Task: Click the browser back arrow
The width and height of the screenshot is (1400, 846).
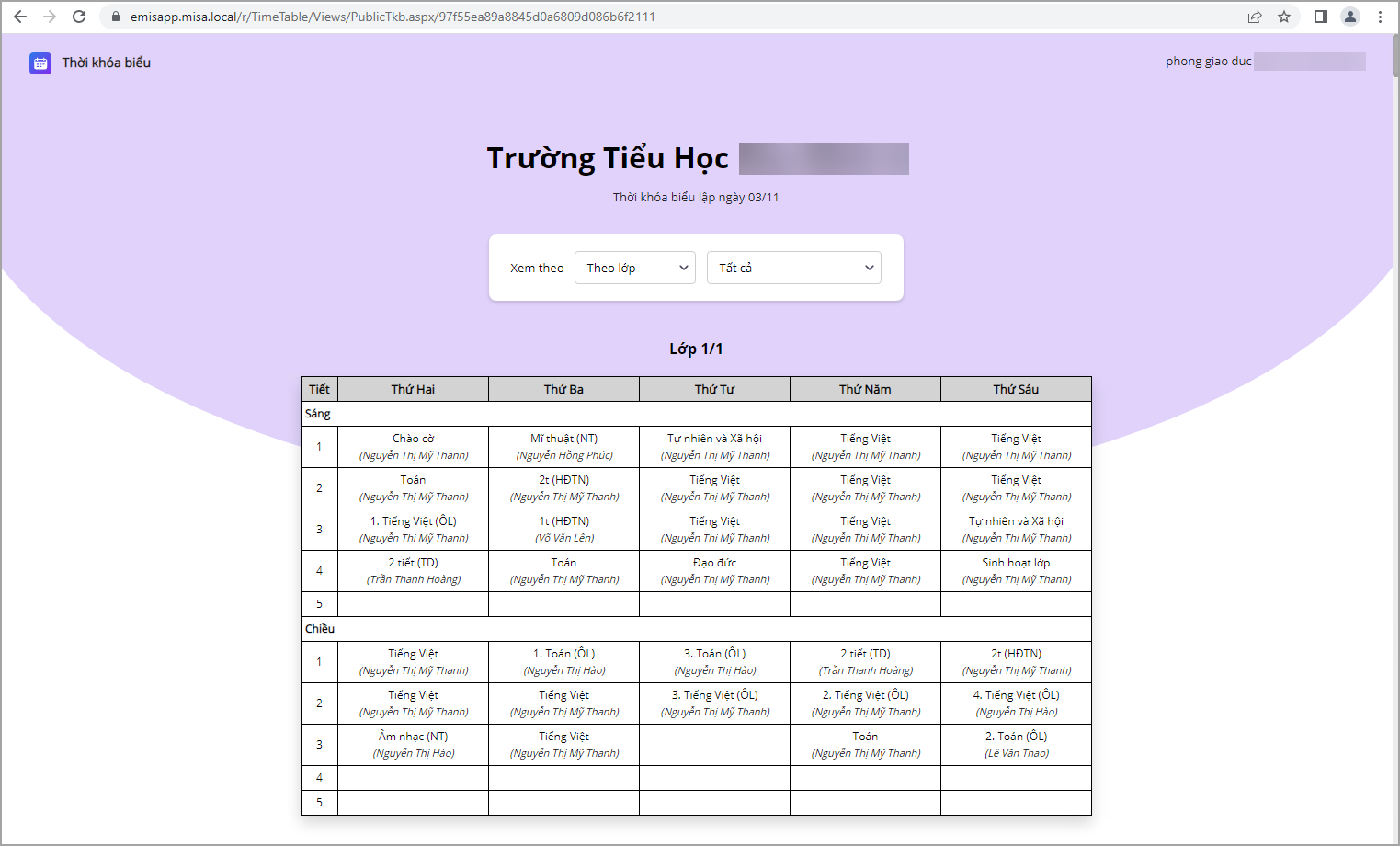Action: (x=20, y=17)
